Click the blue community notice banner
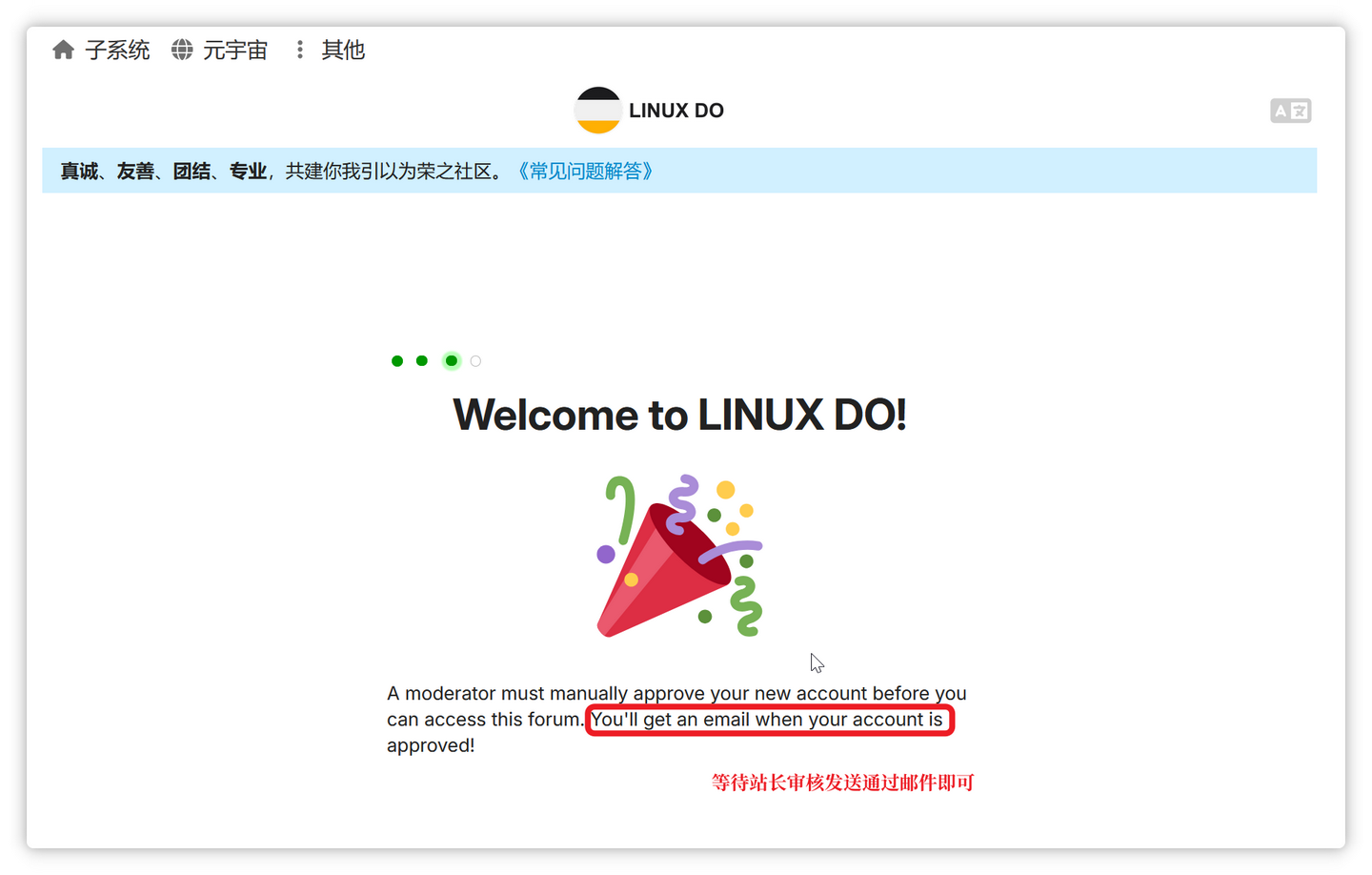1372x875 pixels. (686, 171)
